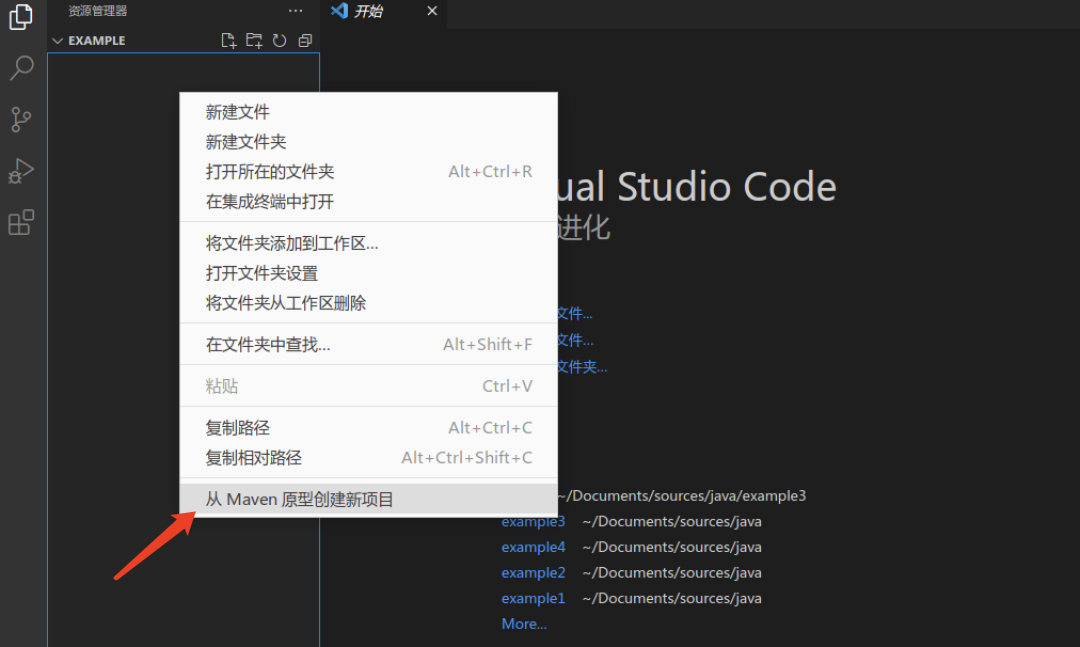Select 新建文件夹 from the context menu
1080x647 pixels.
tap(368, 142)
